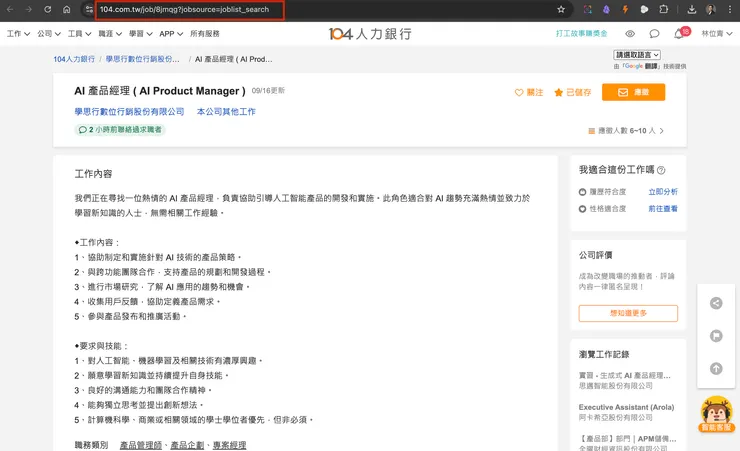Open the 智能客服 mascot chat icon

[716, 414]
